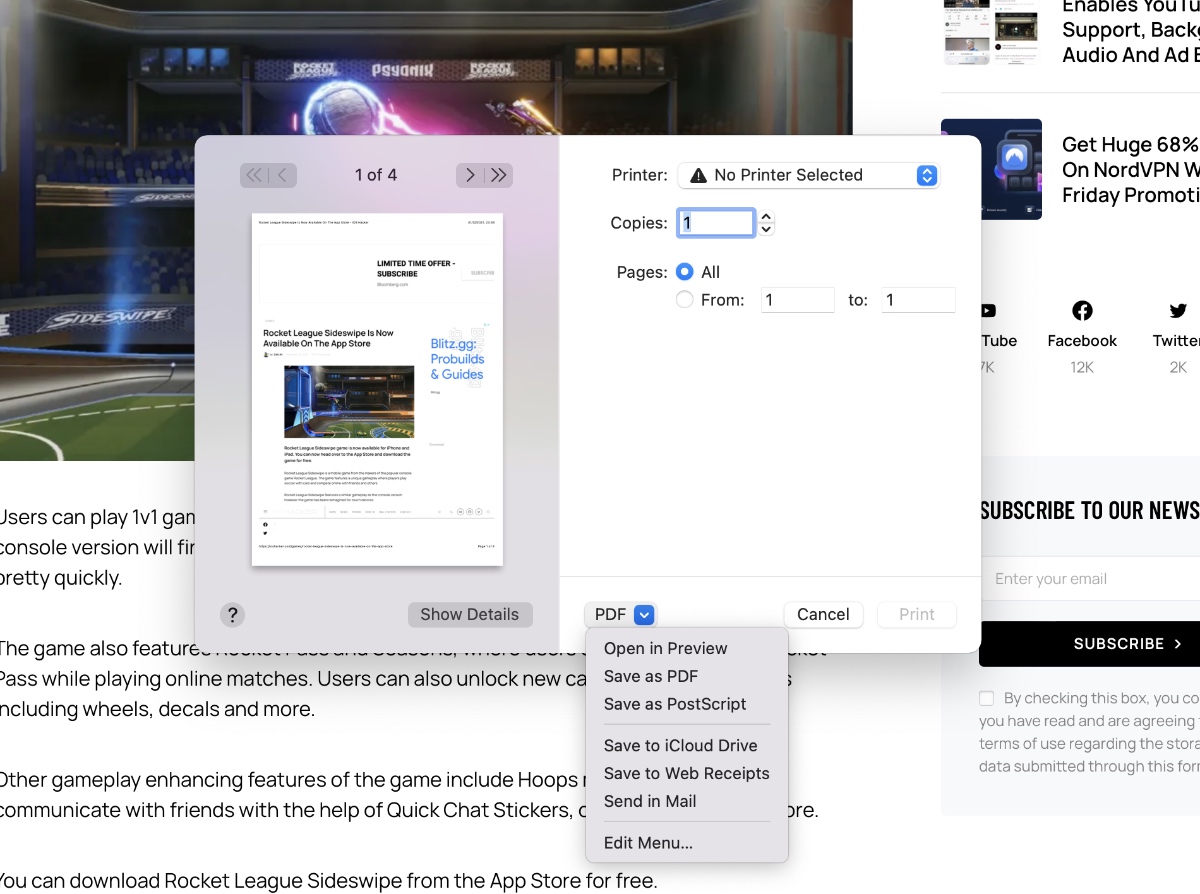
Task: Choose Send in Mail
Action: 687,801
